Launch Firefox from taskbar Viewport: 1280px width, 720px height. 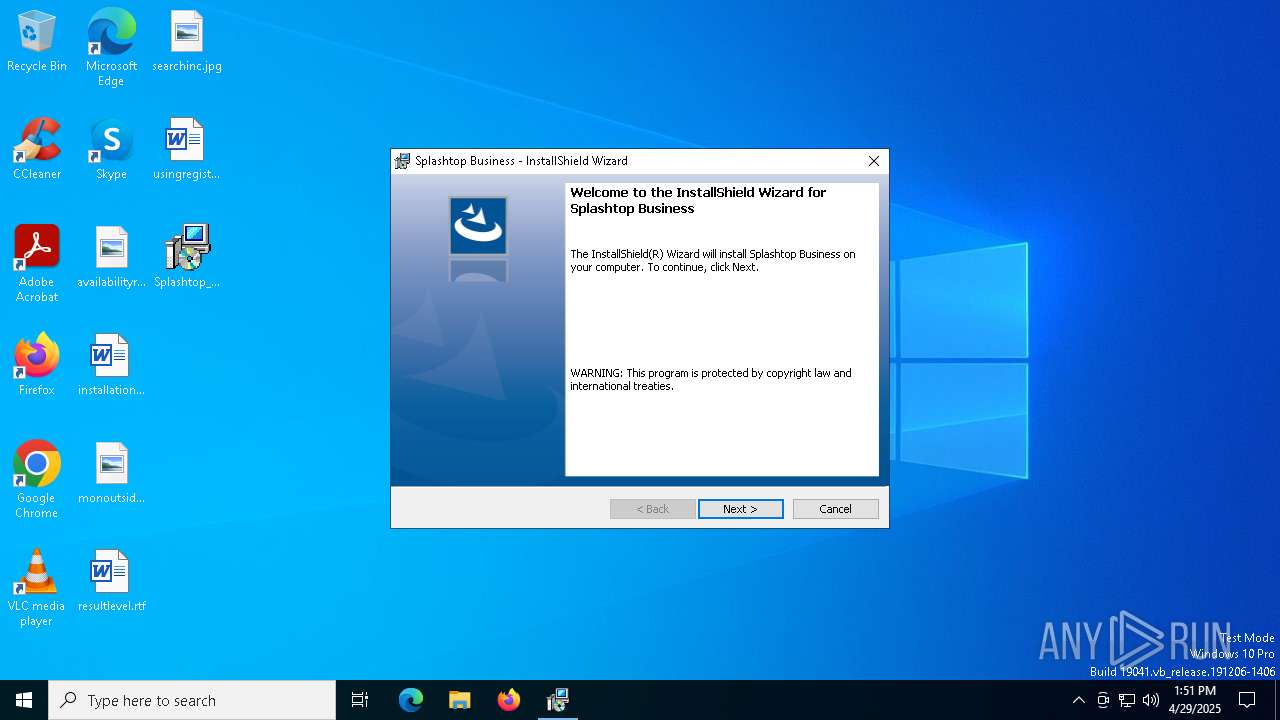pos(509,700)
